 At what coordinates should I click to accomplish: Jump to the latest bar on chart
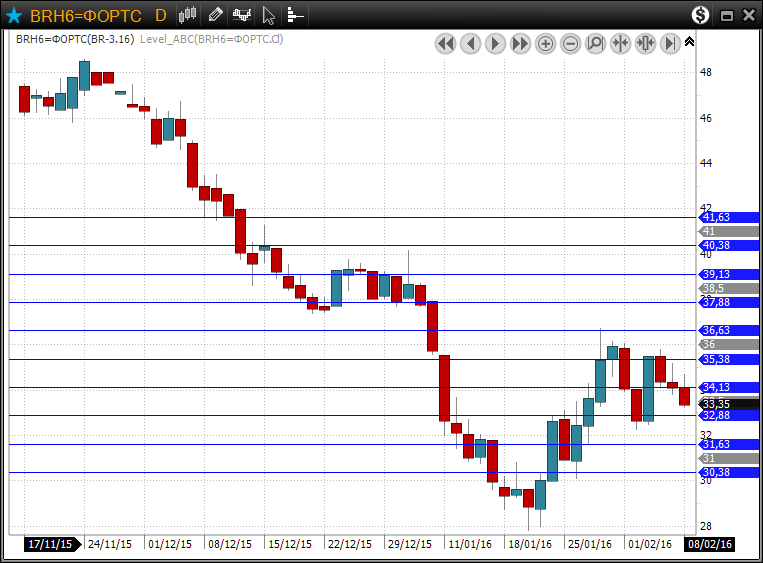click(x=670, y=43)
